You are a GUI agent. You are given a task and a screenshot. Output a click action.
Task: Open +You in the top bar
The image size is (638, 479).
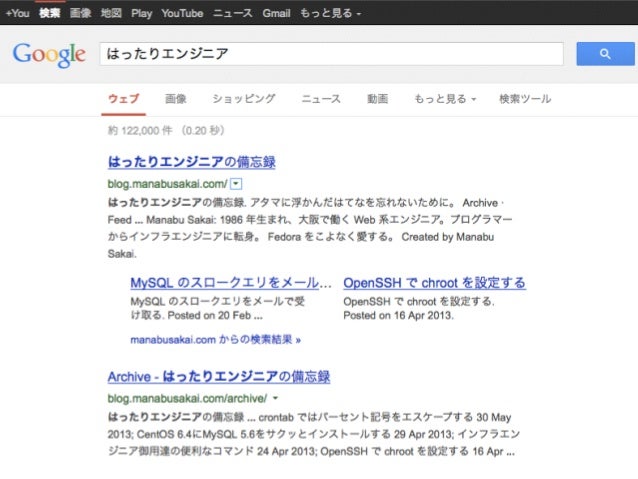click(x=17, y=13)
